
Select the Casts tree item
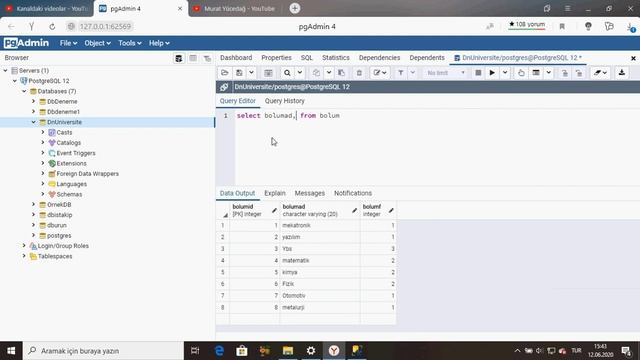click(64, 132)
